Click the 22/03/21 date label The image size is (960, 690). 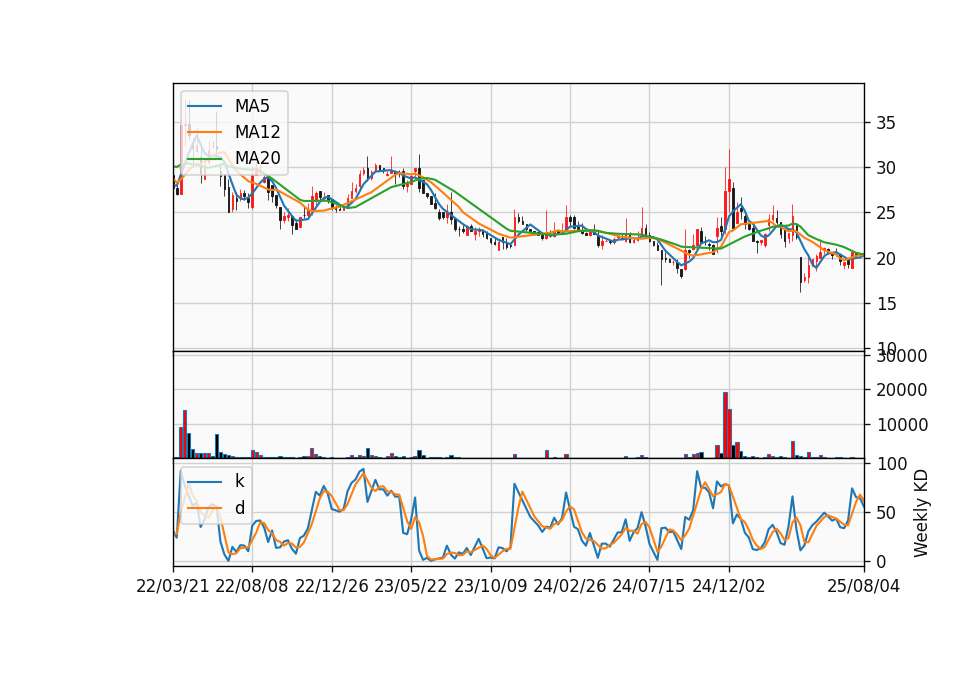pos(173,586)
